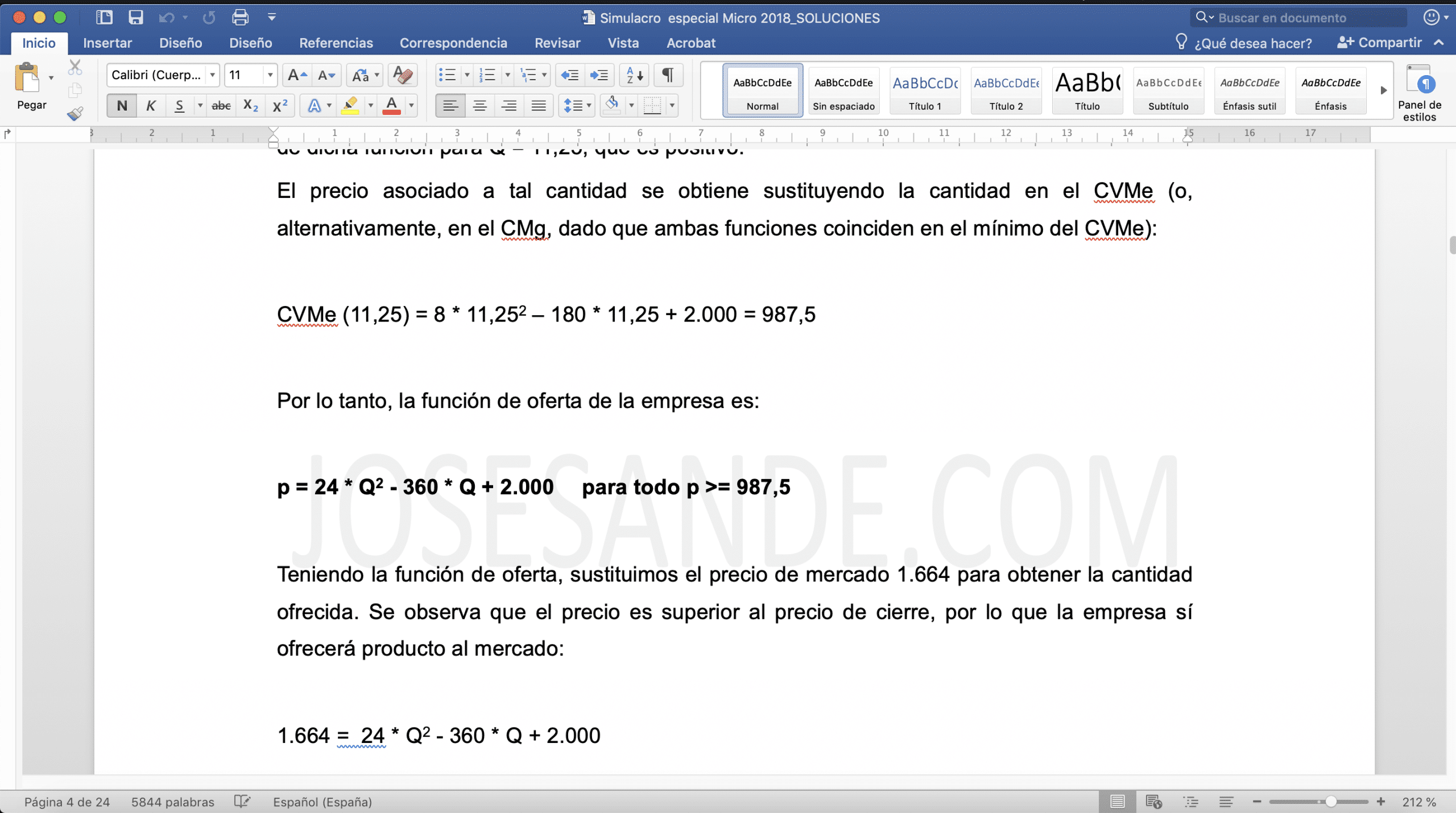This screenshot has width=1456, height=813.
Task: Switch to web layout view icon
Action: (x=1153, y=801)
